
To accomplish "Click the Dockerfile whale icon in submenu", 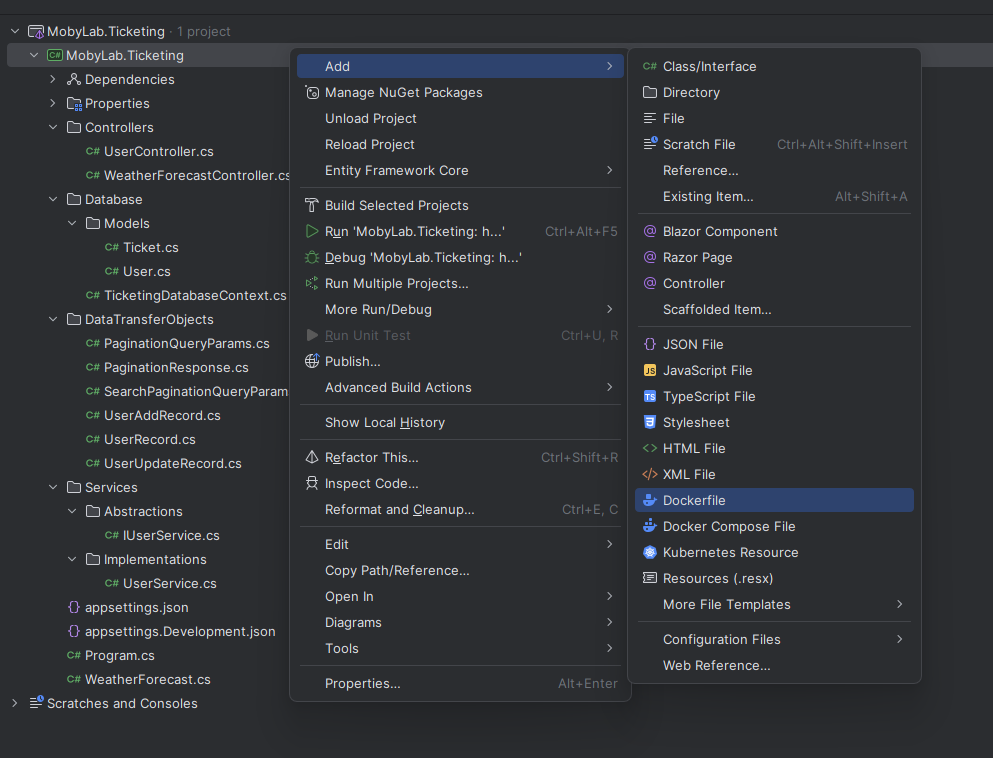I will 650,500.
